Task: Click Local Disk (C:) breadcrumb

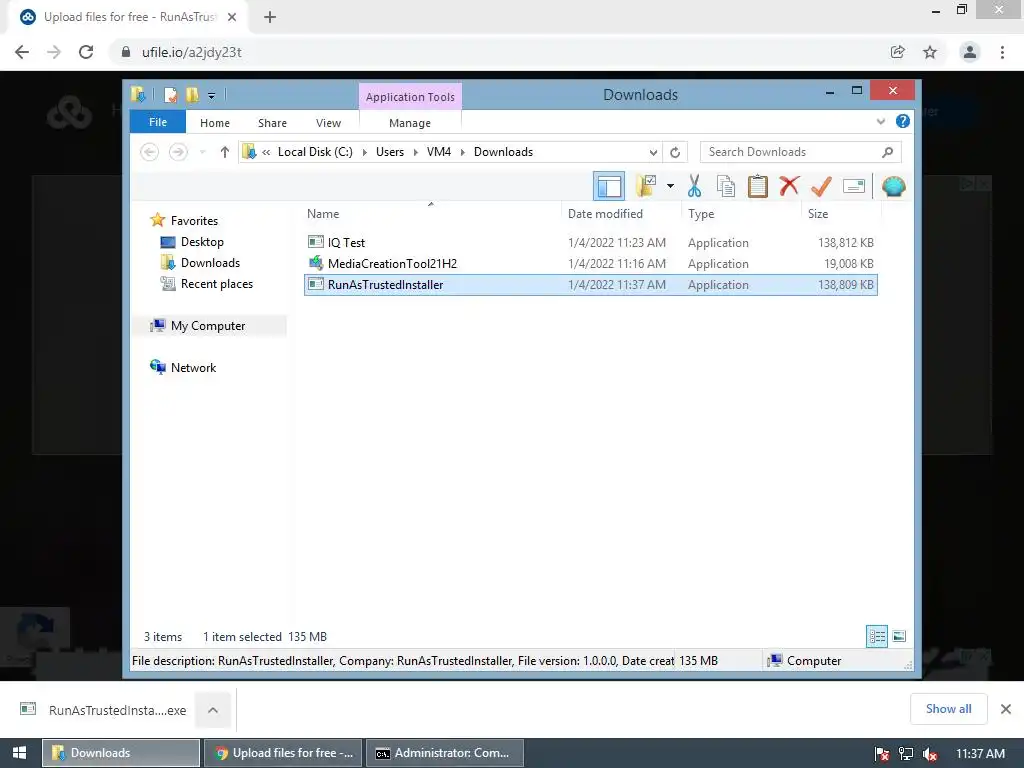Action: coord(315,152)
